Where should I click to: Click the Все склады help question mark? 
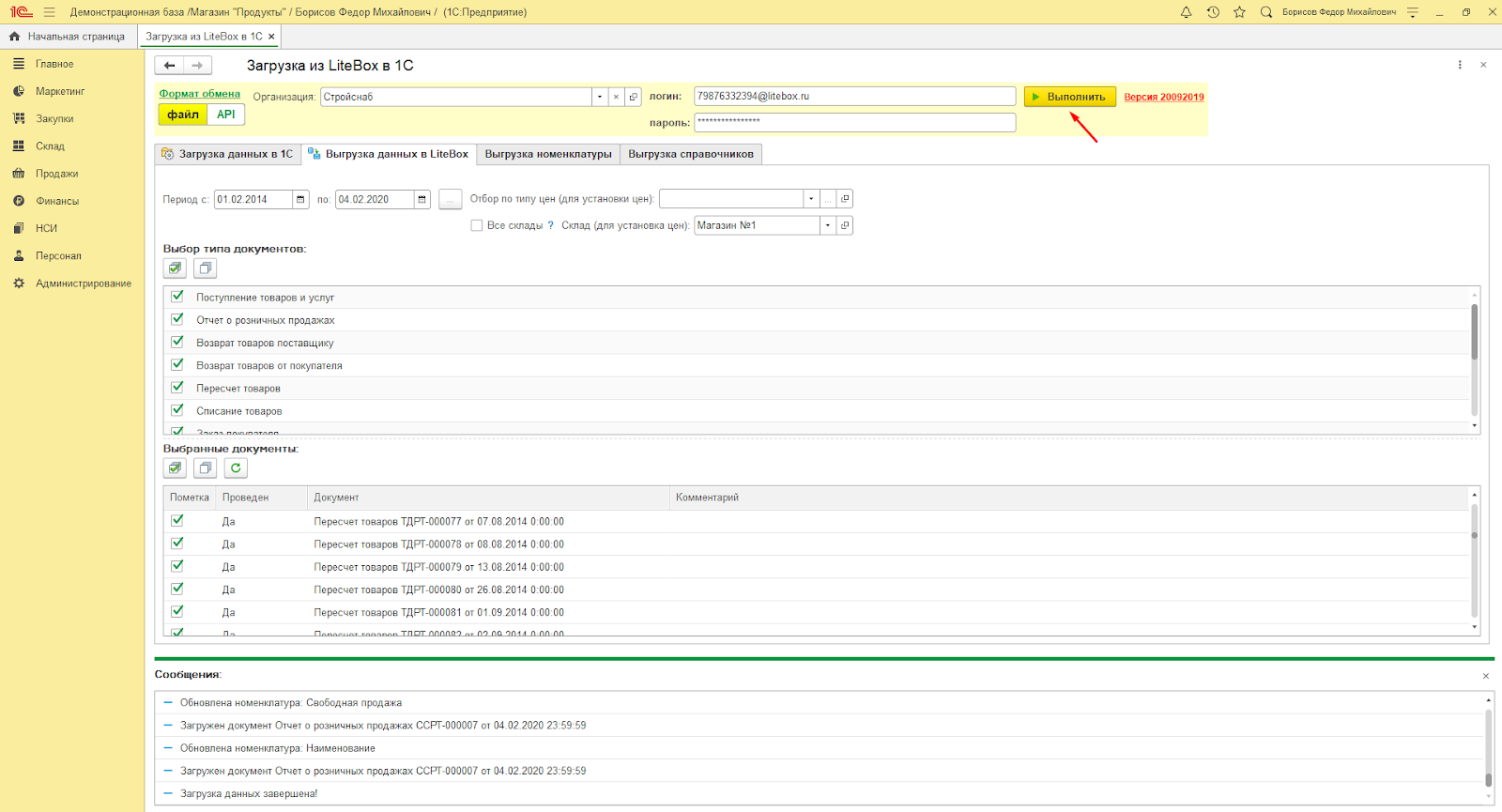pyautogui.click(x=551, y=225)
